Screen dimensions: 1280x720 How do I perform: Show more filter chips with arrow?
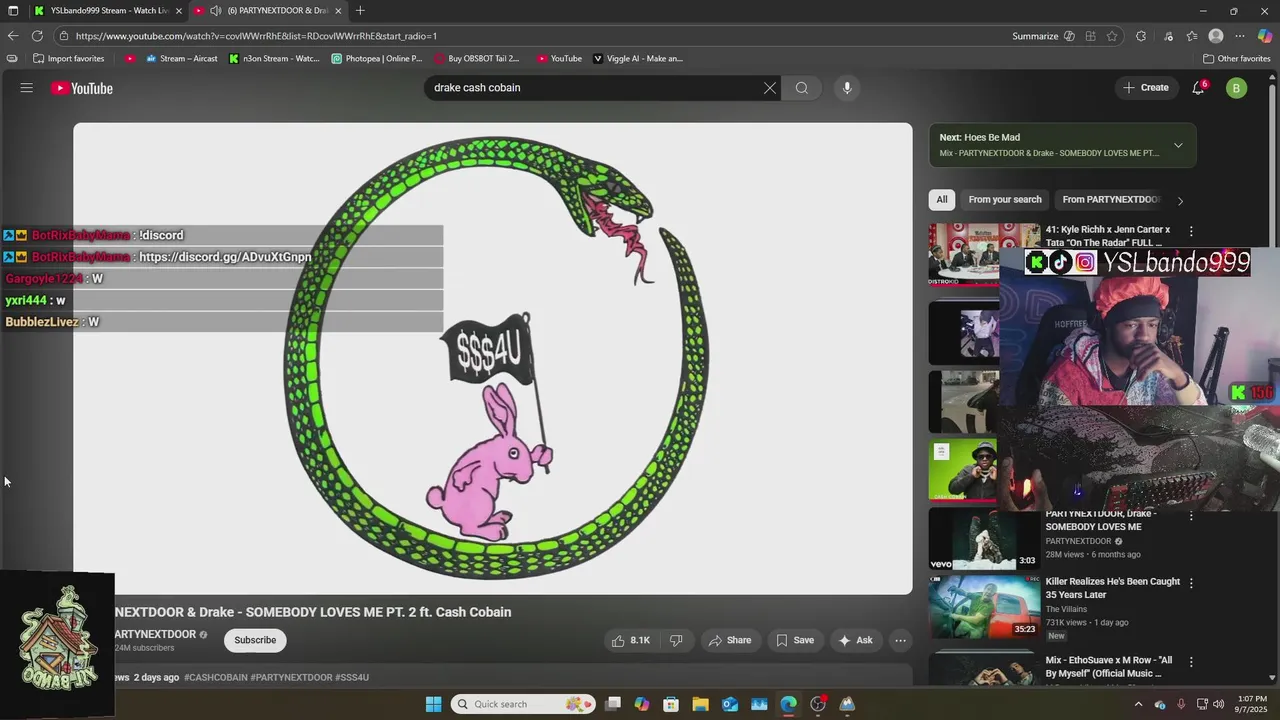[1180, 200]
